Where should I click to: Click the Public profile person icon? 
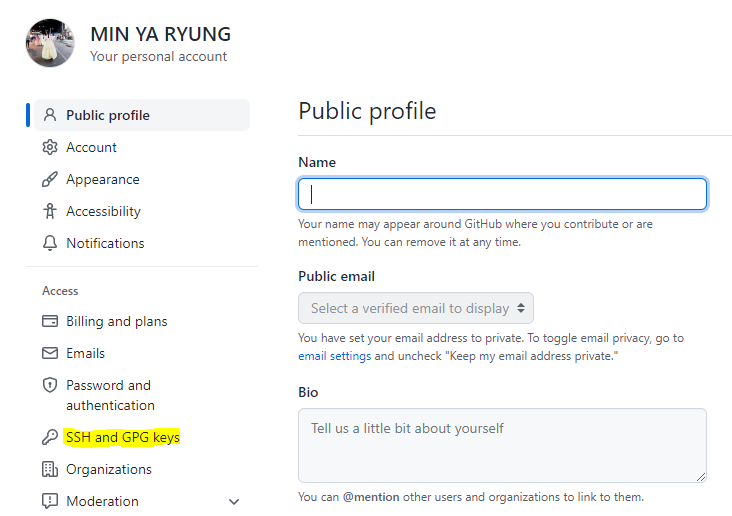(x=50, y=115)
